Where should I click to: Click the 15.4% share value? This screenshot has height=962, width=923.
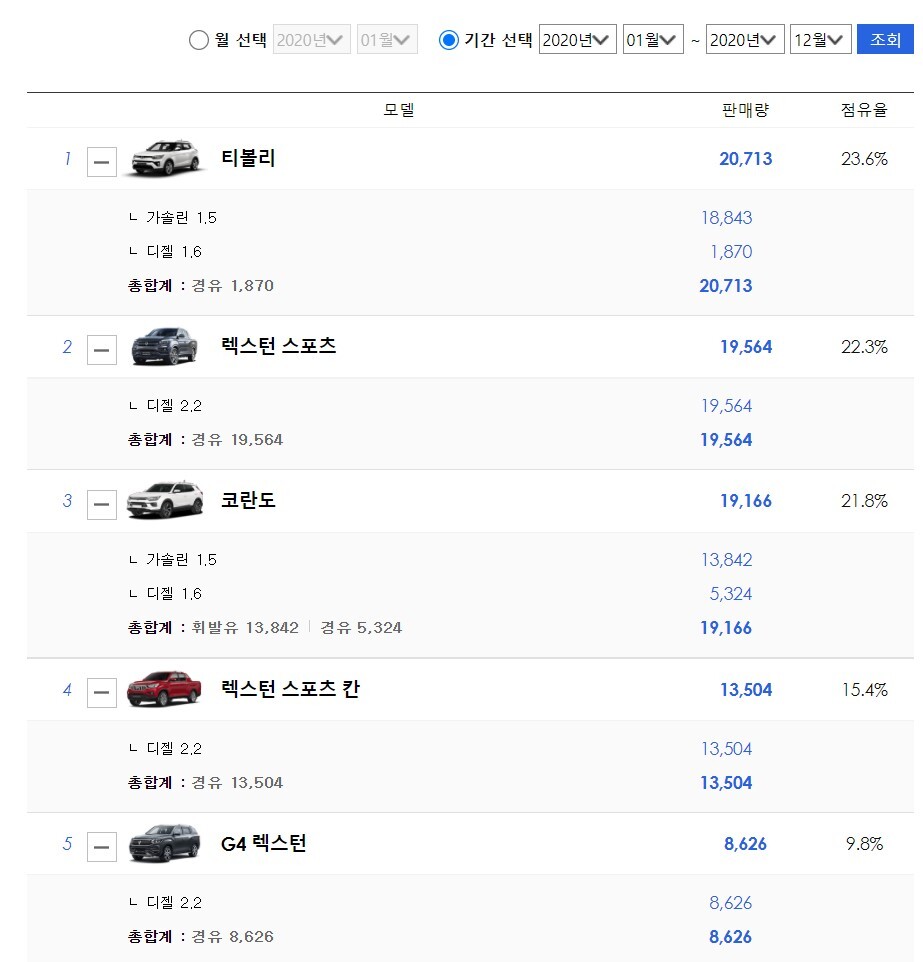tap(864, 690)
